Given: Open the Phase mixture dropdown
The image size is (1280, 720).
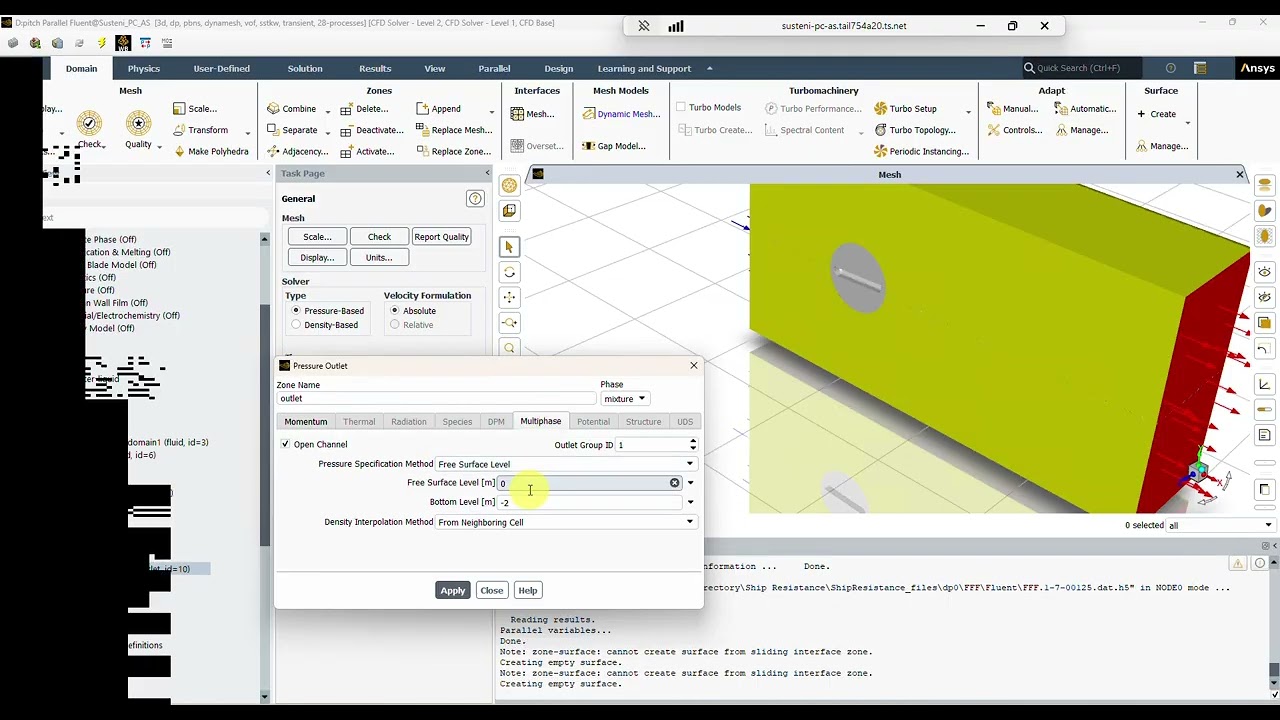Looking at the screenshot, I should tap(624, 399).
